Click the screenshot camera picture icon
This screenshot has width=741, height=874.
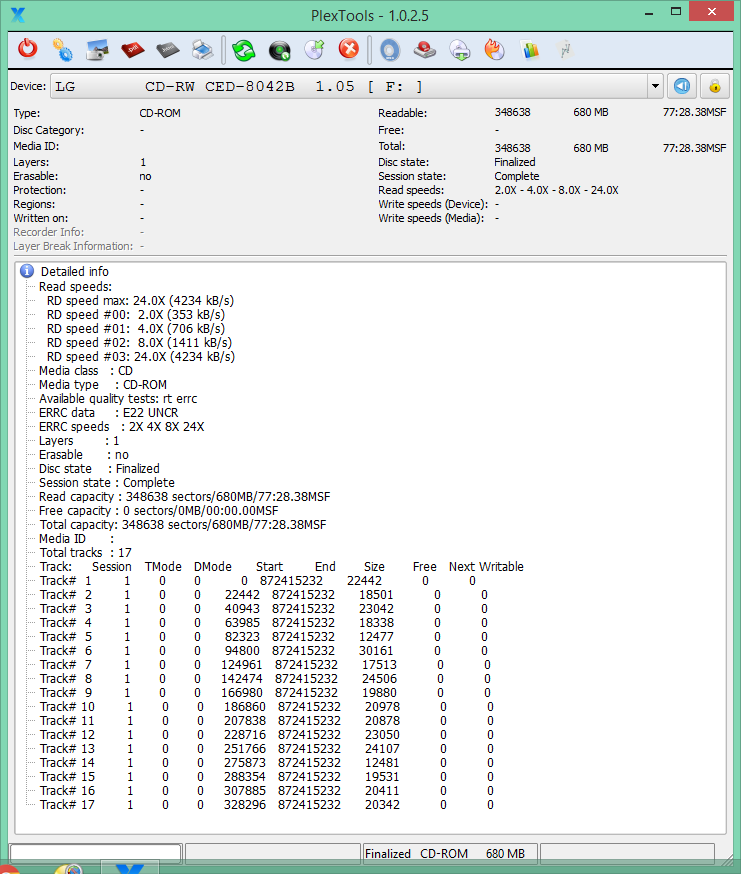click(x=97, y=50)
